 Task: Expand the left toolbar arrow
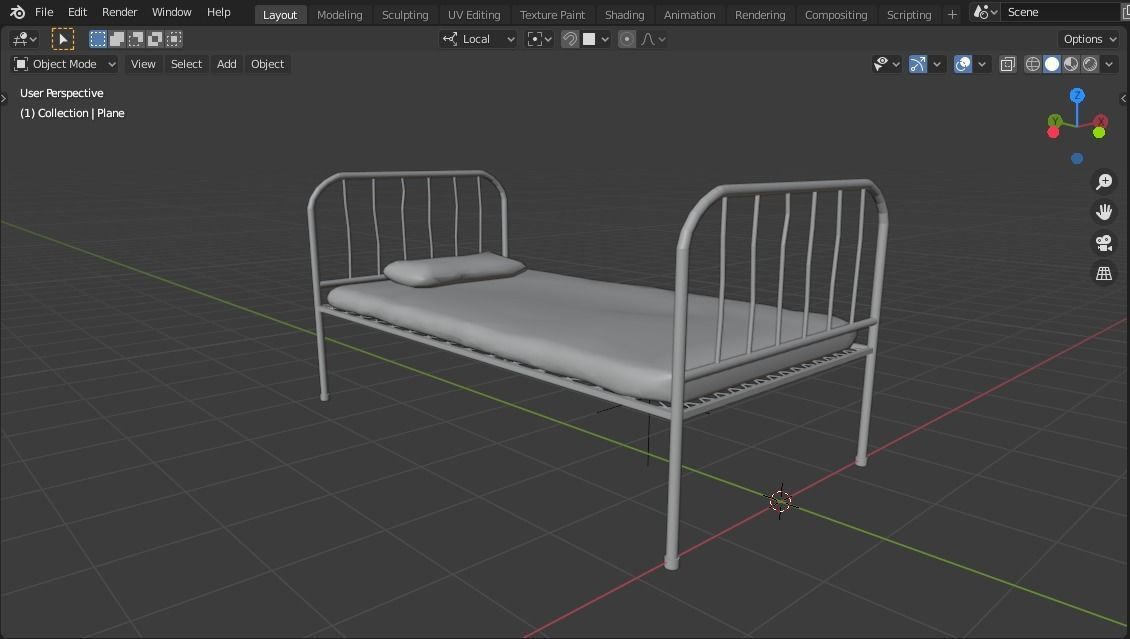[x=4, y=98]
